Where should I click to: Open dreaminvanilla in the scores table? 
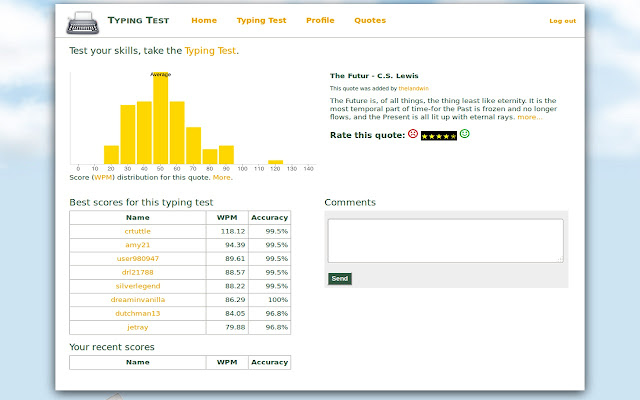tap(137, 299)
